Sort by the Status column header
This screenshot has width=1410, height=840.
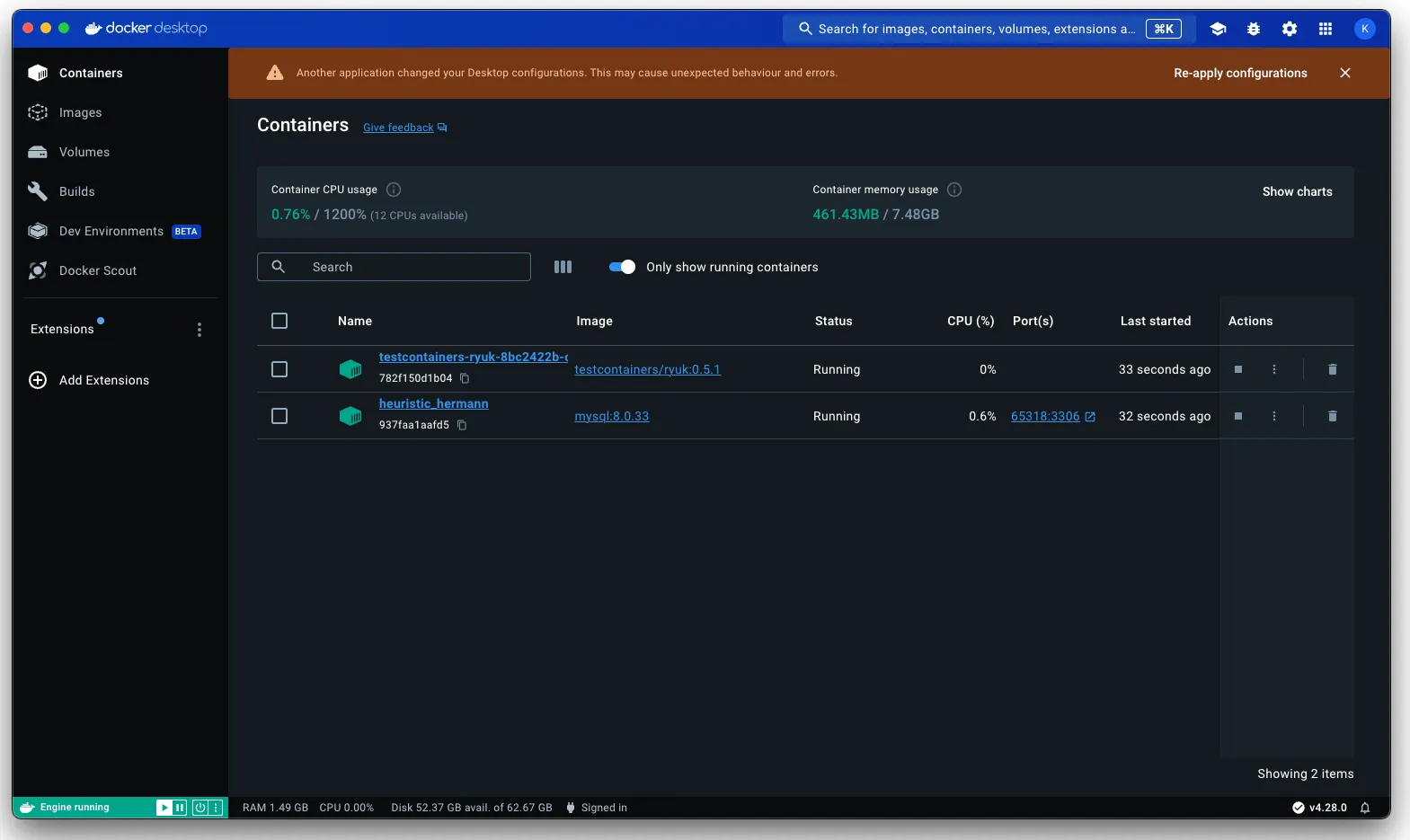[833, 321]
